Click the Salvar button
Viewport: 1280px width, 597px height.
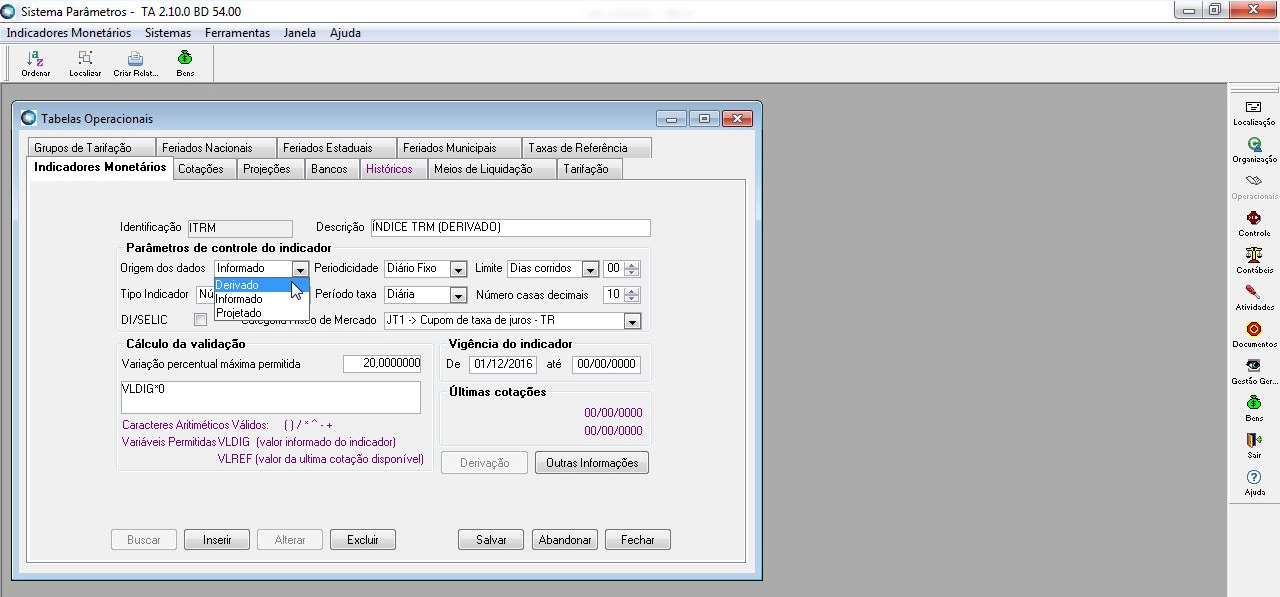tap(491, 540)
